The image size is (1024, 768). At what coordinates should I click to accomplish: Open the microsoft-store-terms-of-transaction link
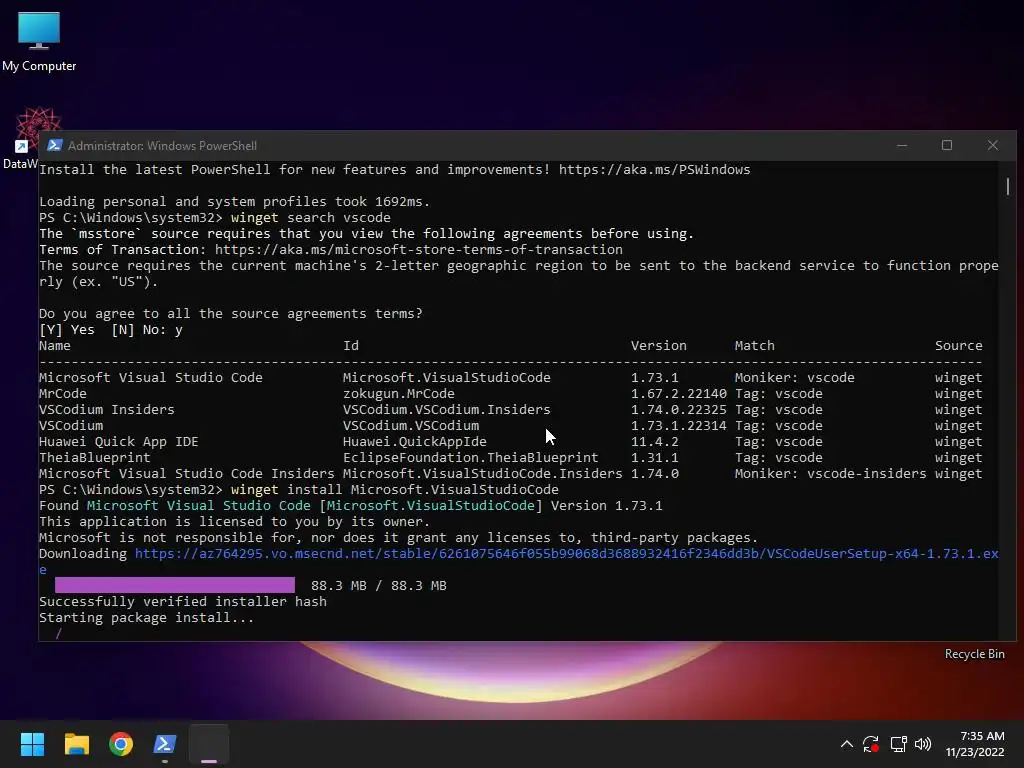[x=419, y=249]
